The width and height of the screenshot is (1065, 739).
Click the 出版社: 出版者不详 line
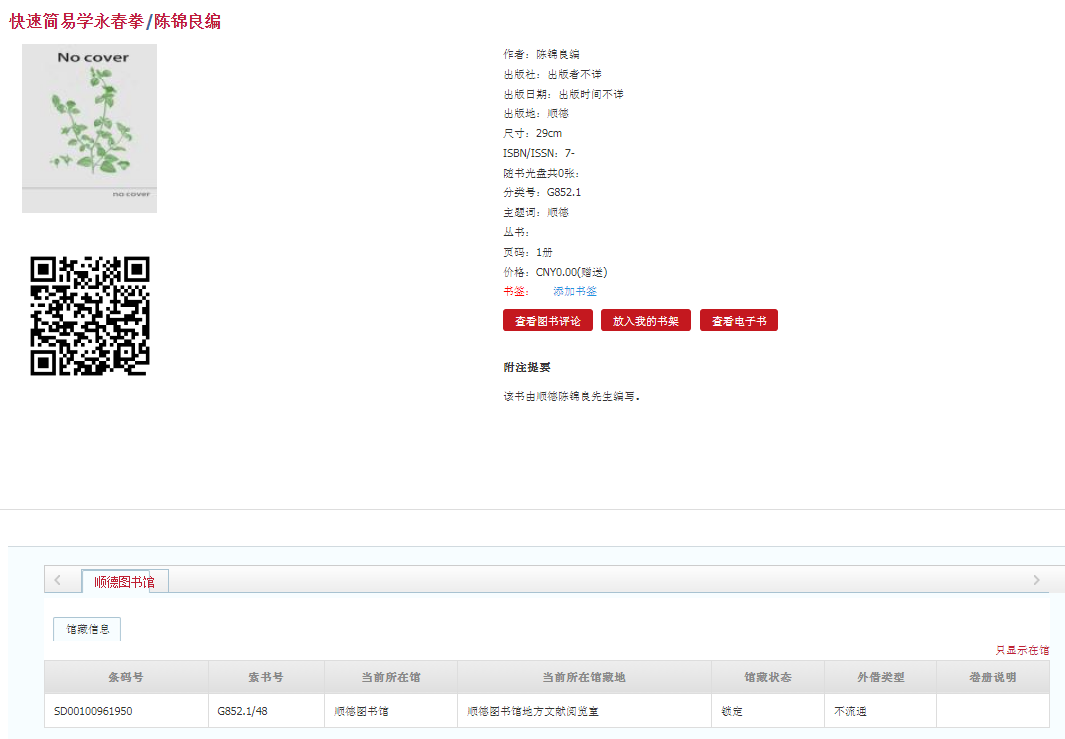552,74
